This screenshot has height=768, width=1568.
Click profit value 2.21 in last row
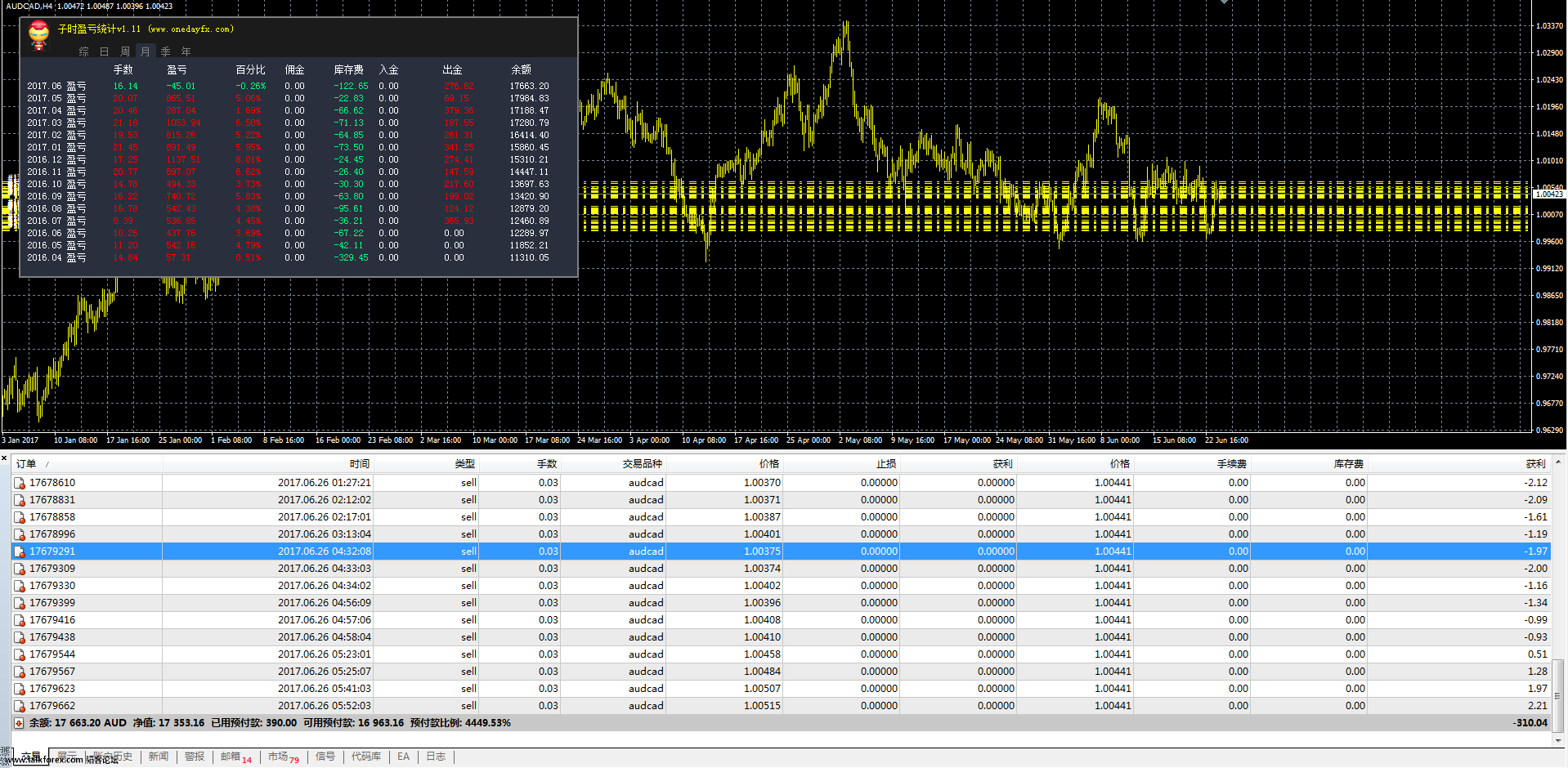pyautogui.click(x=1538, y=706)
